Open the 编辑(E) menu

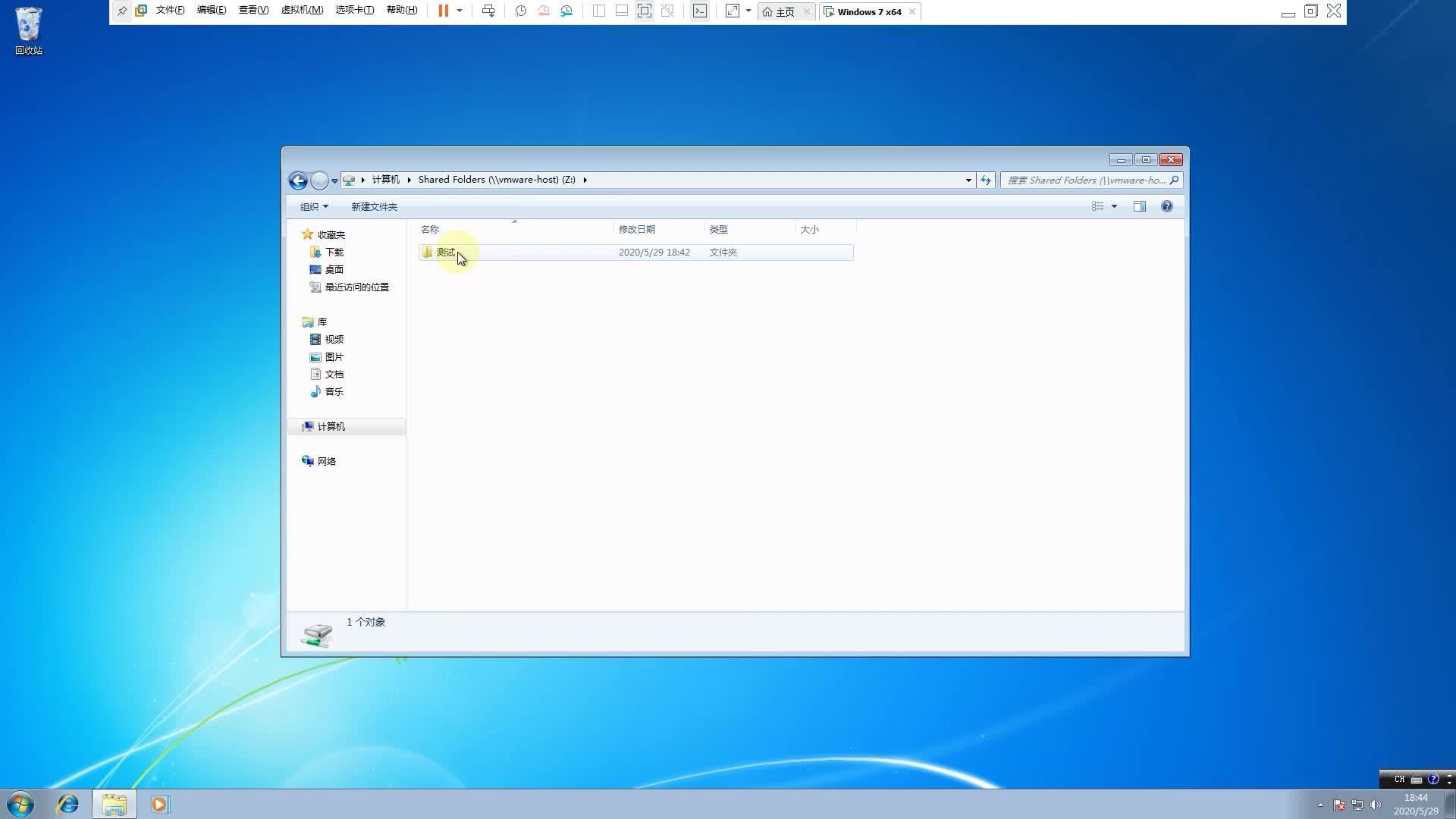pos(212,11)
